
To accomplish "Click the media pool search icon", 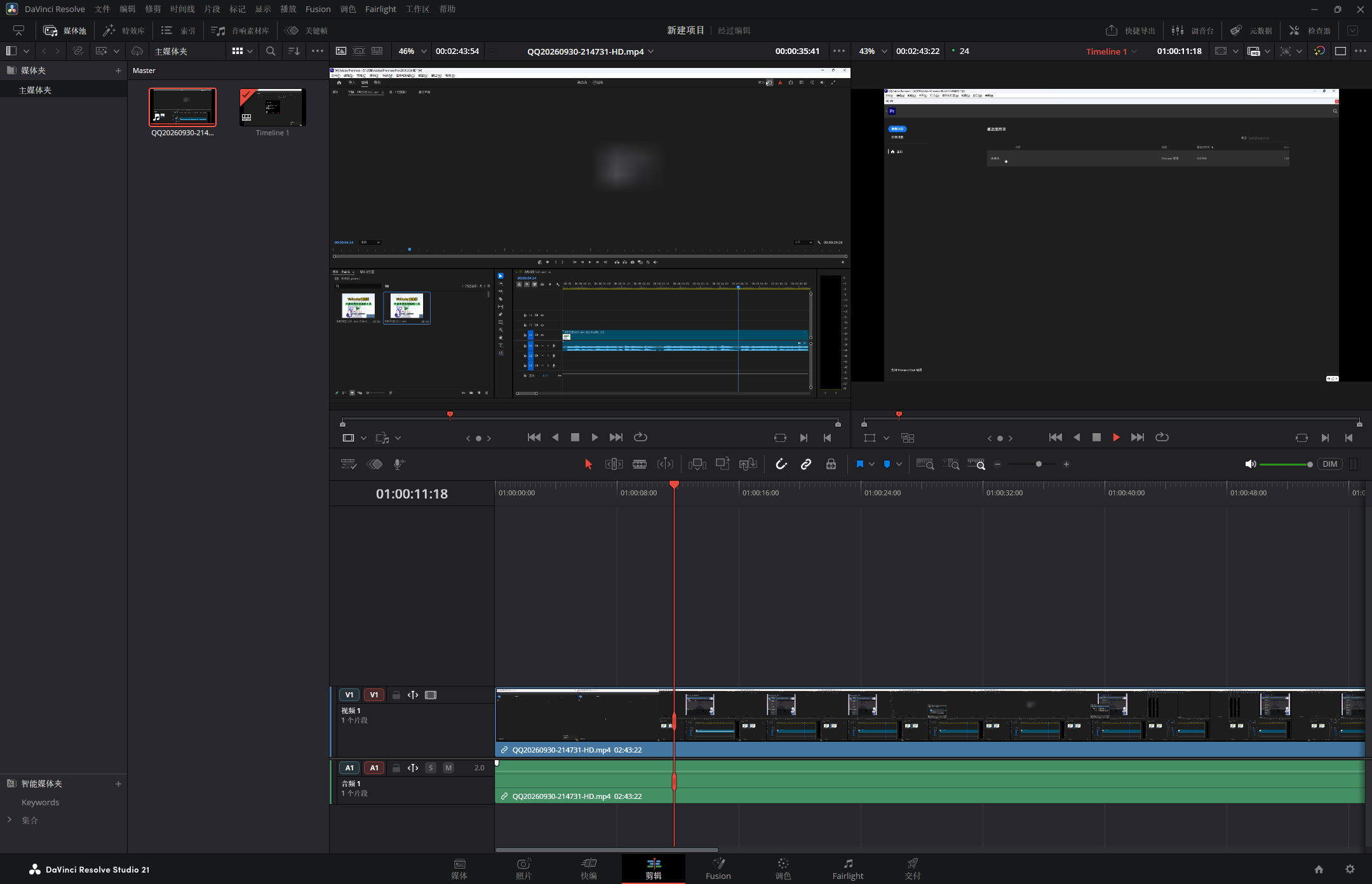I will click(271, 51).
